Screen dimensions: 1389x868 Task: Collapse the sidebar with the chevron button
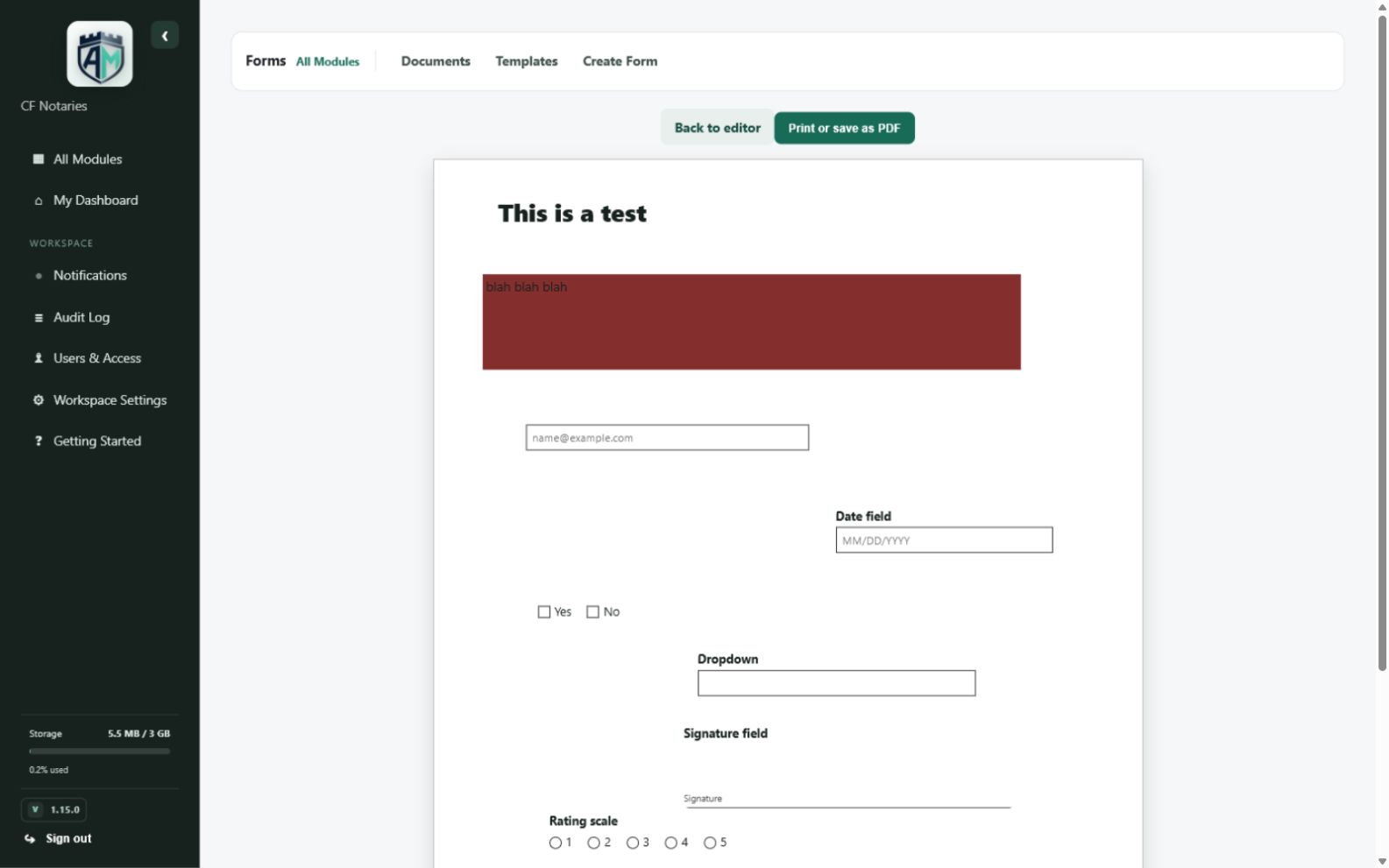pos(165,36)
